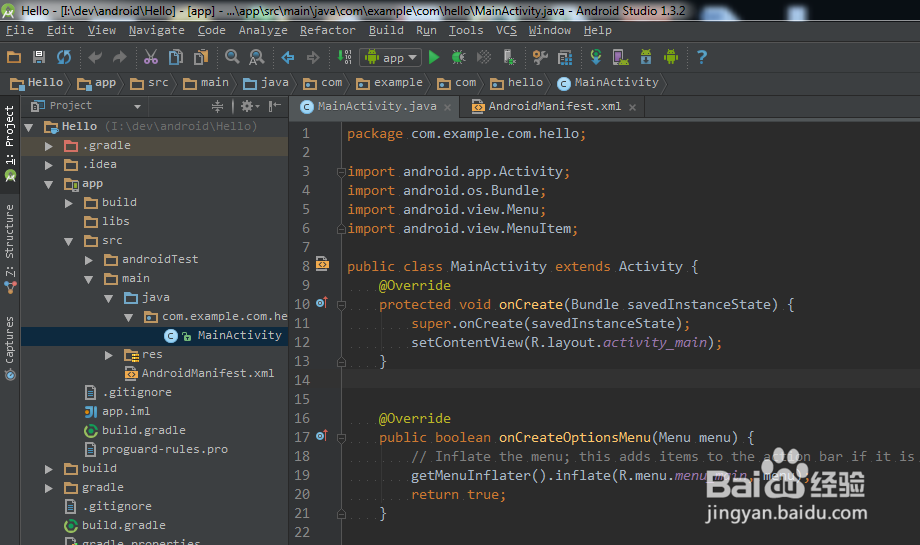Switch to the AndroidManifest.xml editor tab

coord(554,106)
